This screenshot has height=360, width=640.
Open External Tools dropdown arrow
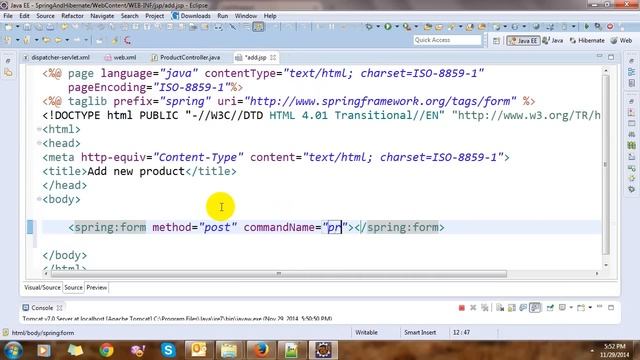tap(416, 27)
